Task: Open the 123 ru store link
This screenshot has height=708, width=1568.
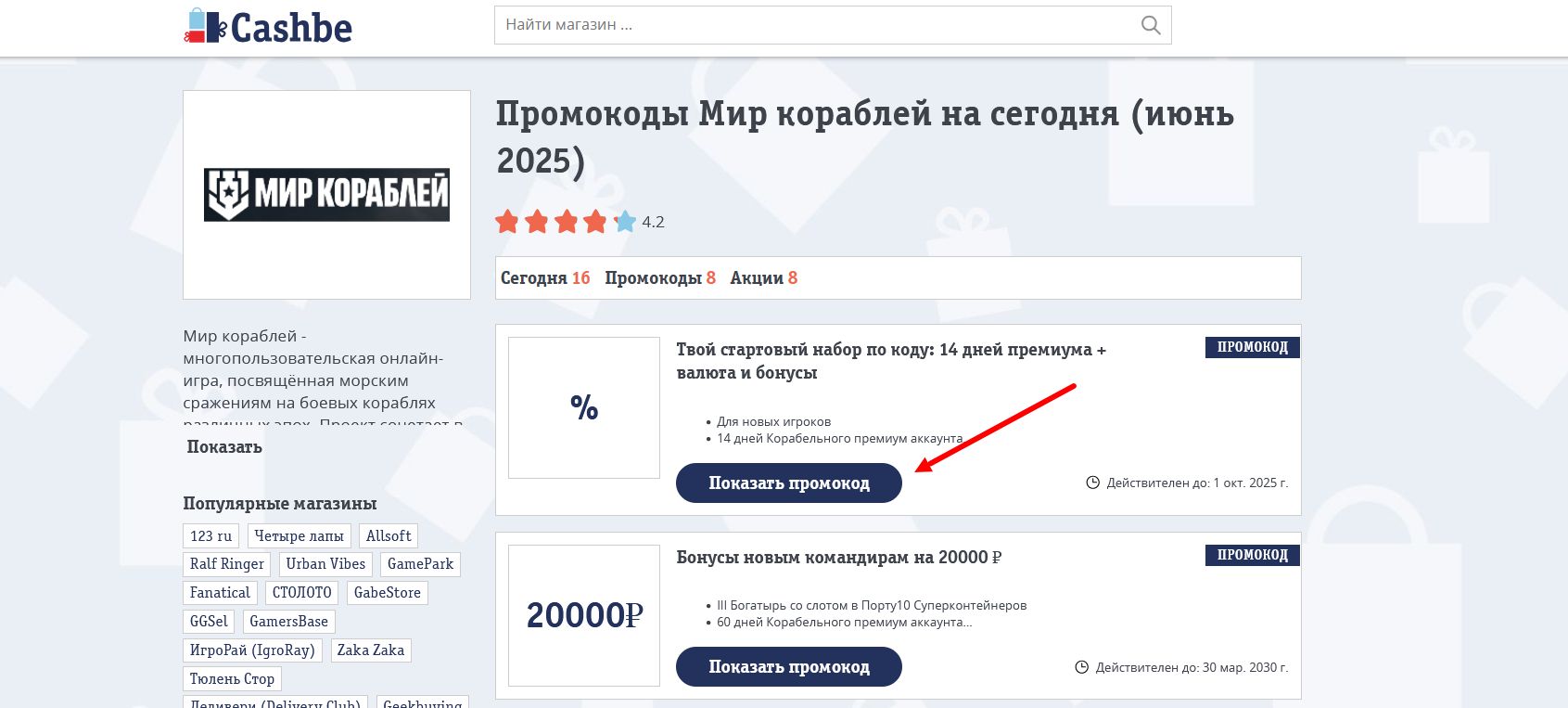Action: coord(211,535)
